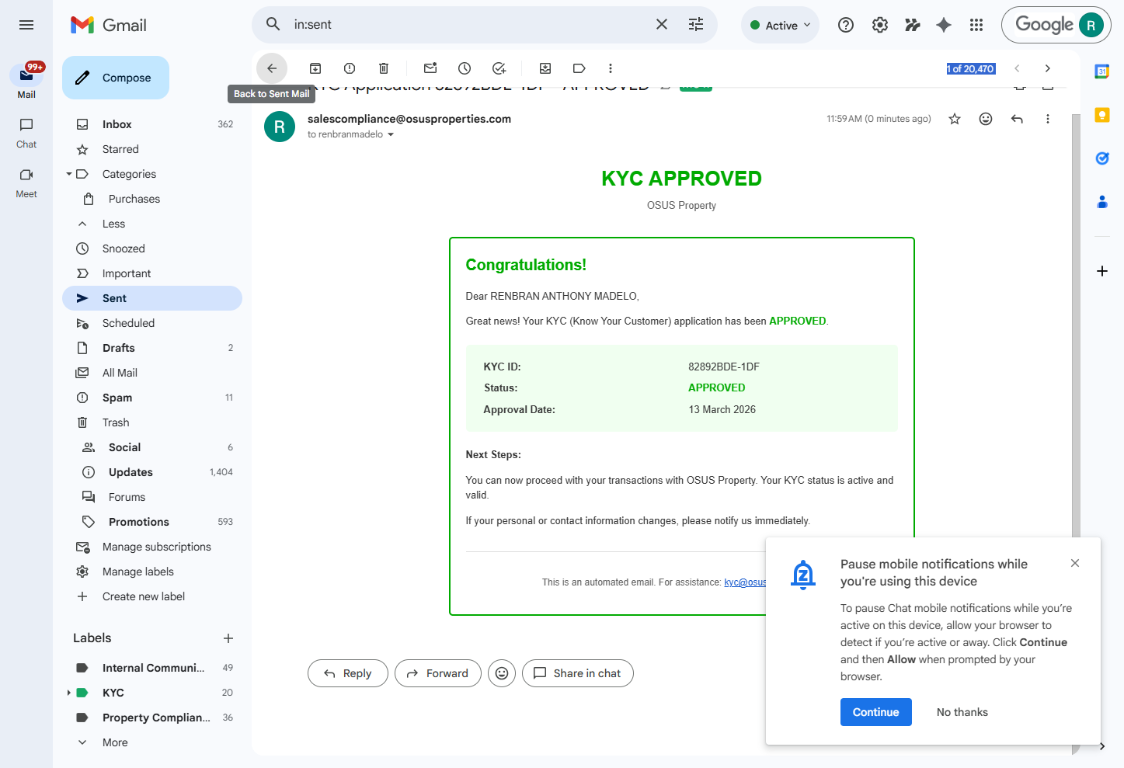Open Gmail Settings gear
The width and height of the screenshot is (1124, 768).
[x=880, y=25]
